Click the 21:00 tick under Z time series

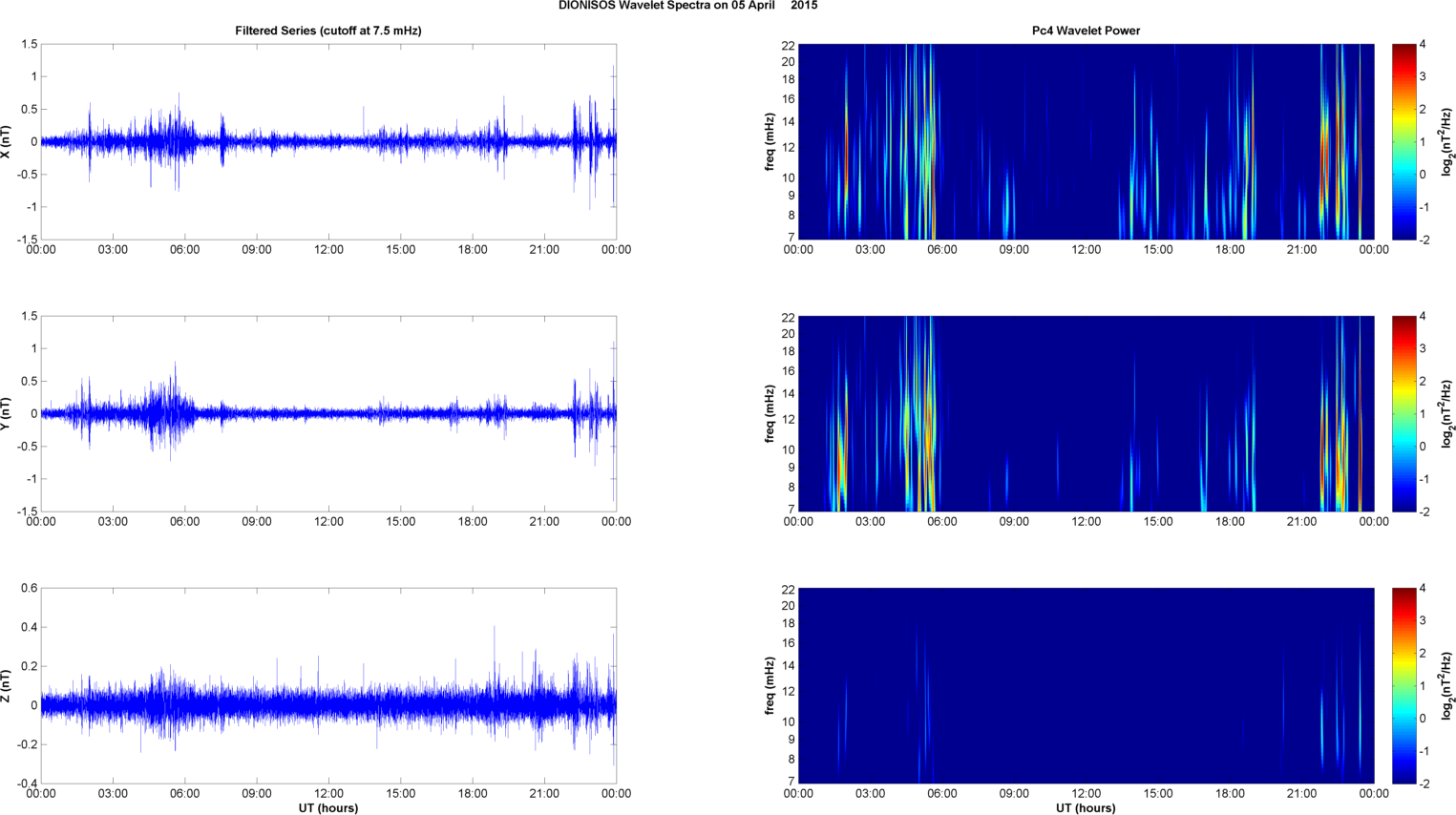pos(544,794)
